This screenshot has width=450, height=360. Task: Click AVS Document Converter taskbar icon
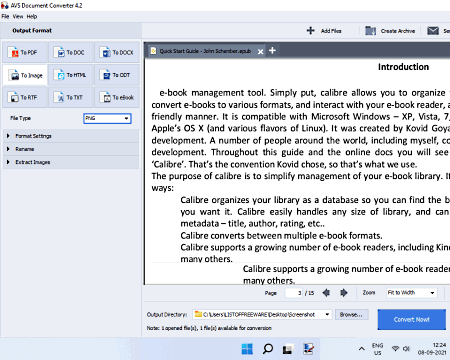pyautogui.click(x=308, y=349)
